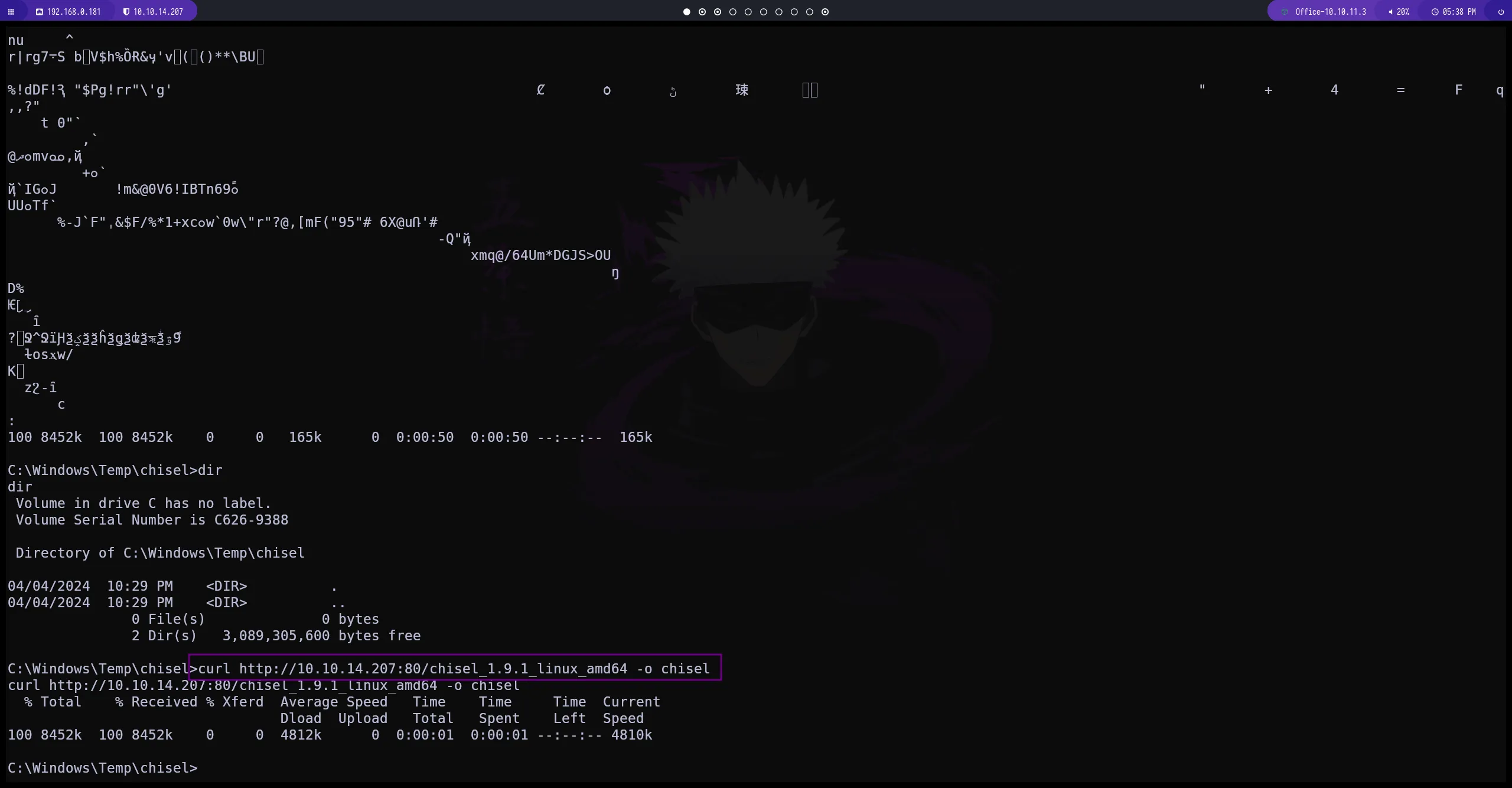
Task: Click the 192.168.0.181 local IP label
Action: [x=74, y=12]
